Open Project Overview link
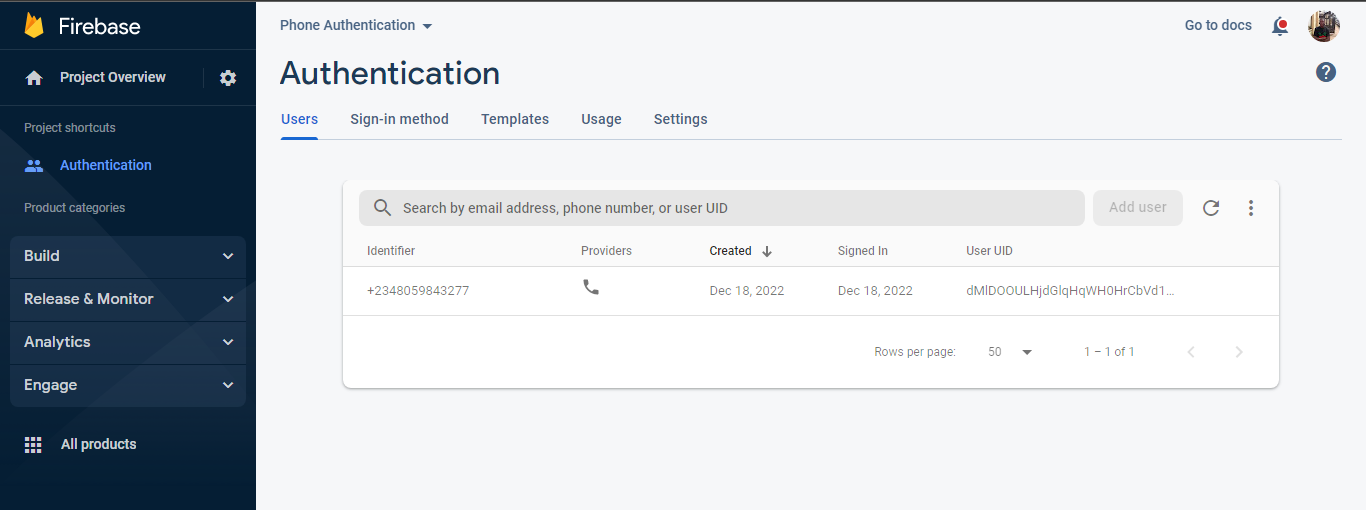 pos(113,77)
